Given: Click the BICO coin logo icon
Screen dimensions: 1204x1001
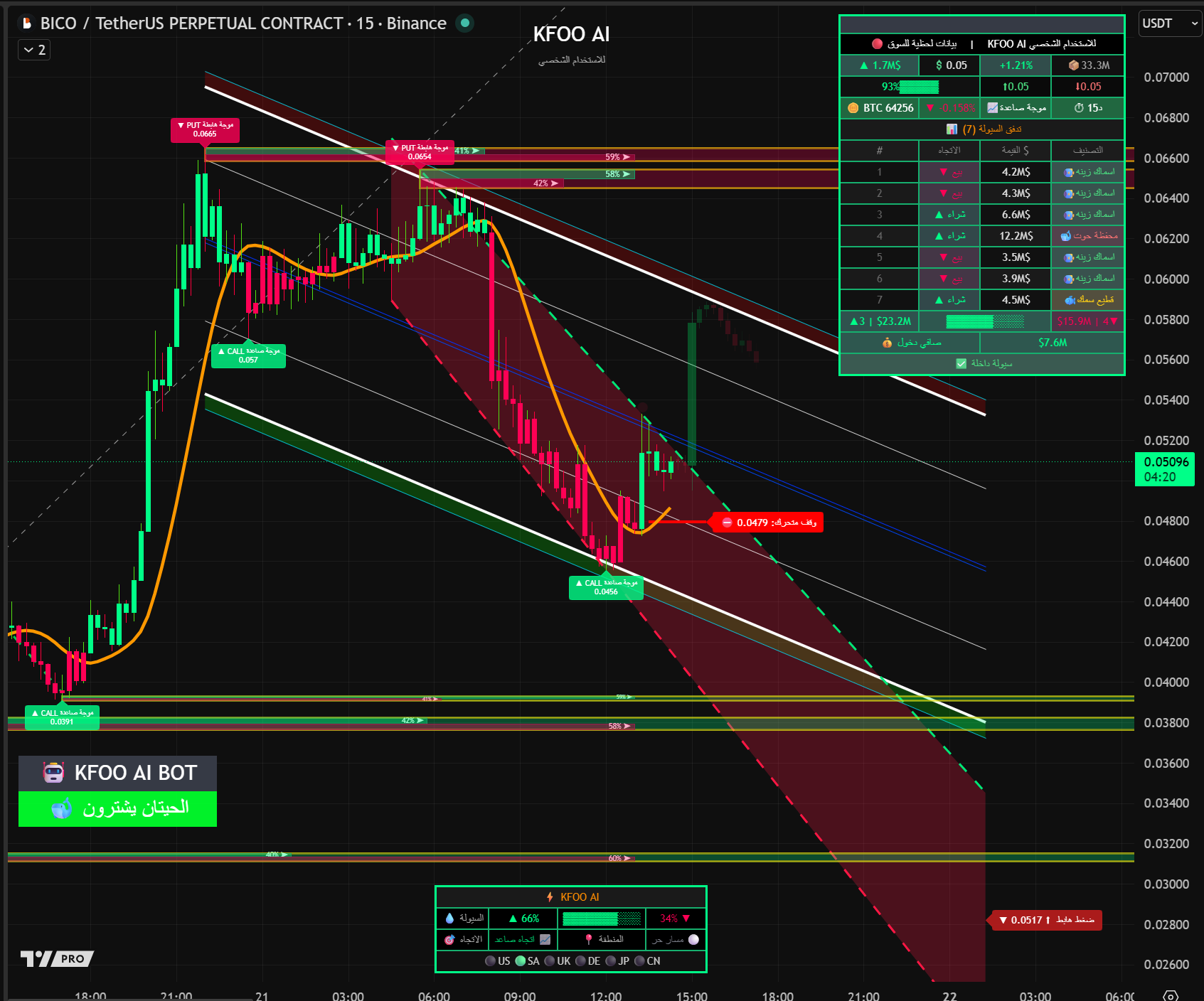Looking at the screenshot, I should pos(27,23).
